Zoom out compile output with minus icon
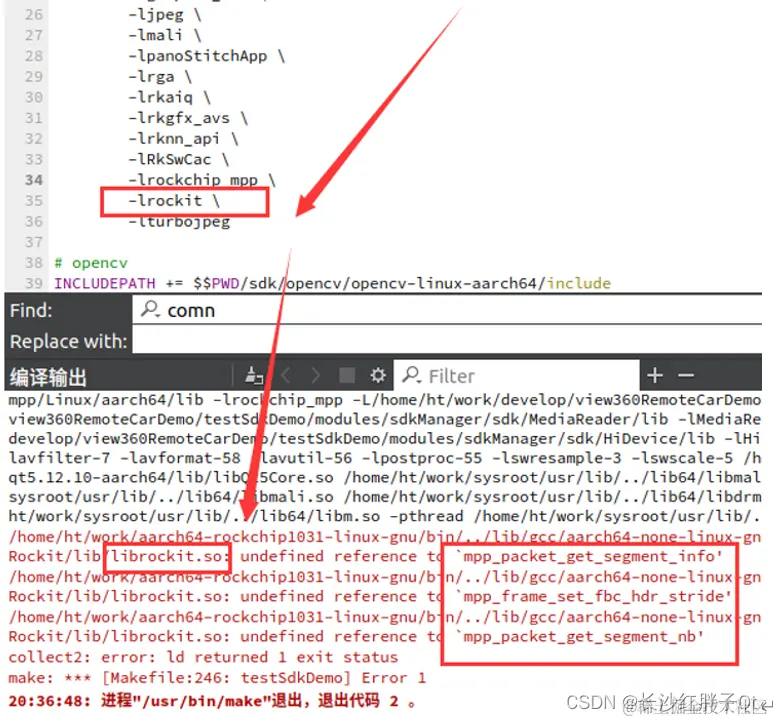This screenshot has height=722, width=773. point(686,376)
